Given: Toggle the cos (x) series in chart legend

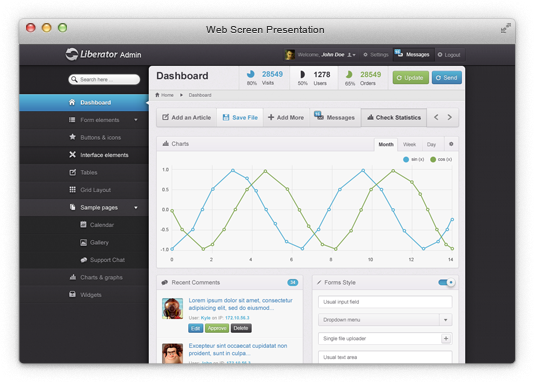Looking at the screenshot, I should pos(441,159).
